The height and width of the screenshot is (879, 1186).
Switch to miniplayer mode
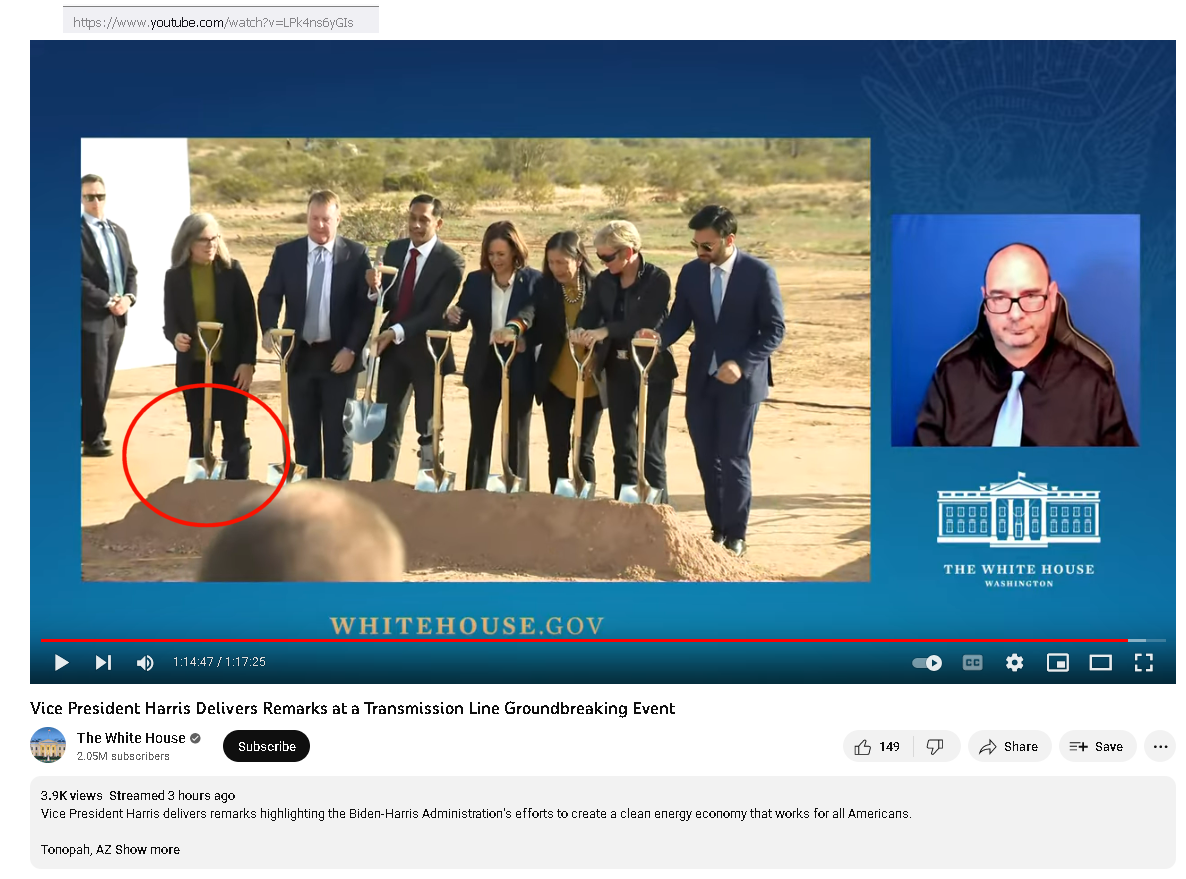tap(1057, 663)
